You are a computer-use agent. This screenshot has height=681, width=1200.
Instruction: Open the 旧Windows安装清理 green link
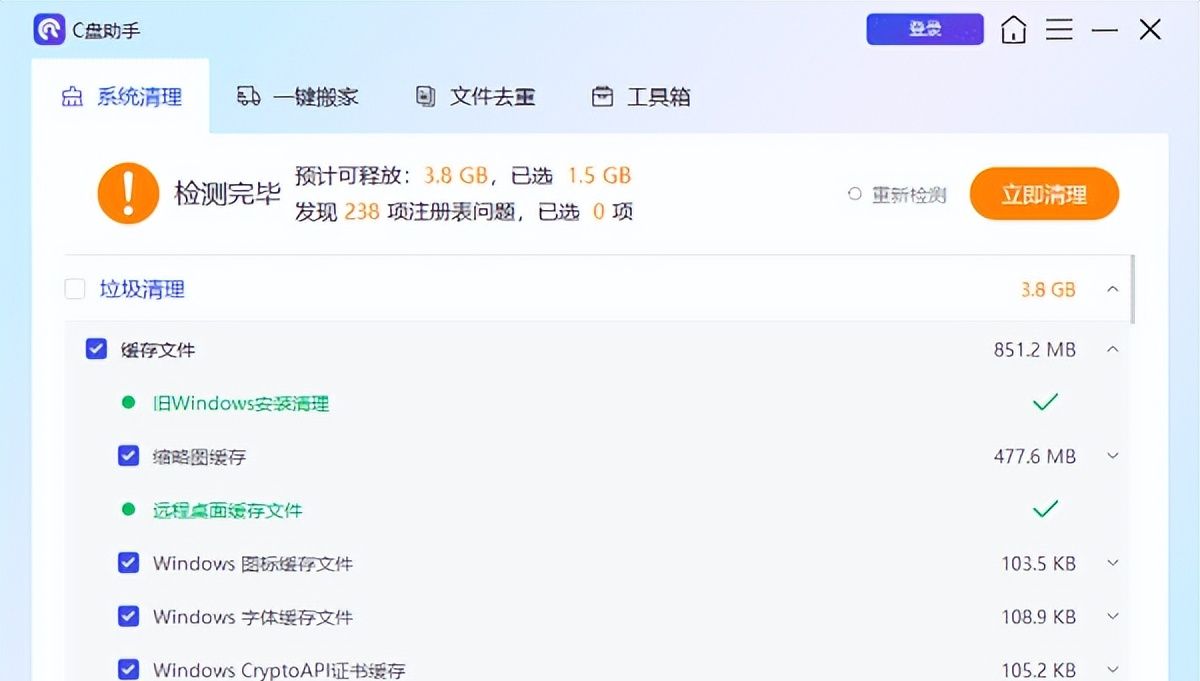(x=240, y=402)
